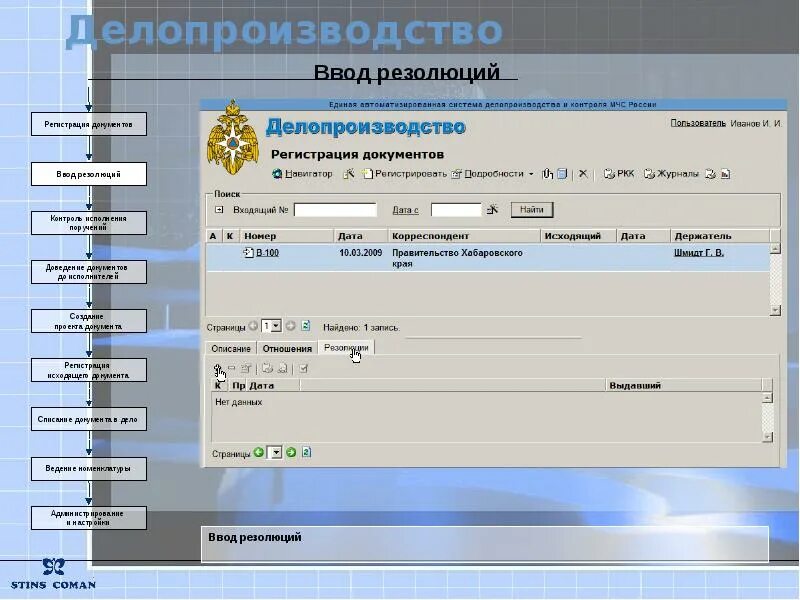Click the paperclip attachment icon in toolbar
This screenshot has width=800, height=600.
pyautogui.click(x=547, y=174)
